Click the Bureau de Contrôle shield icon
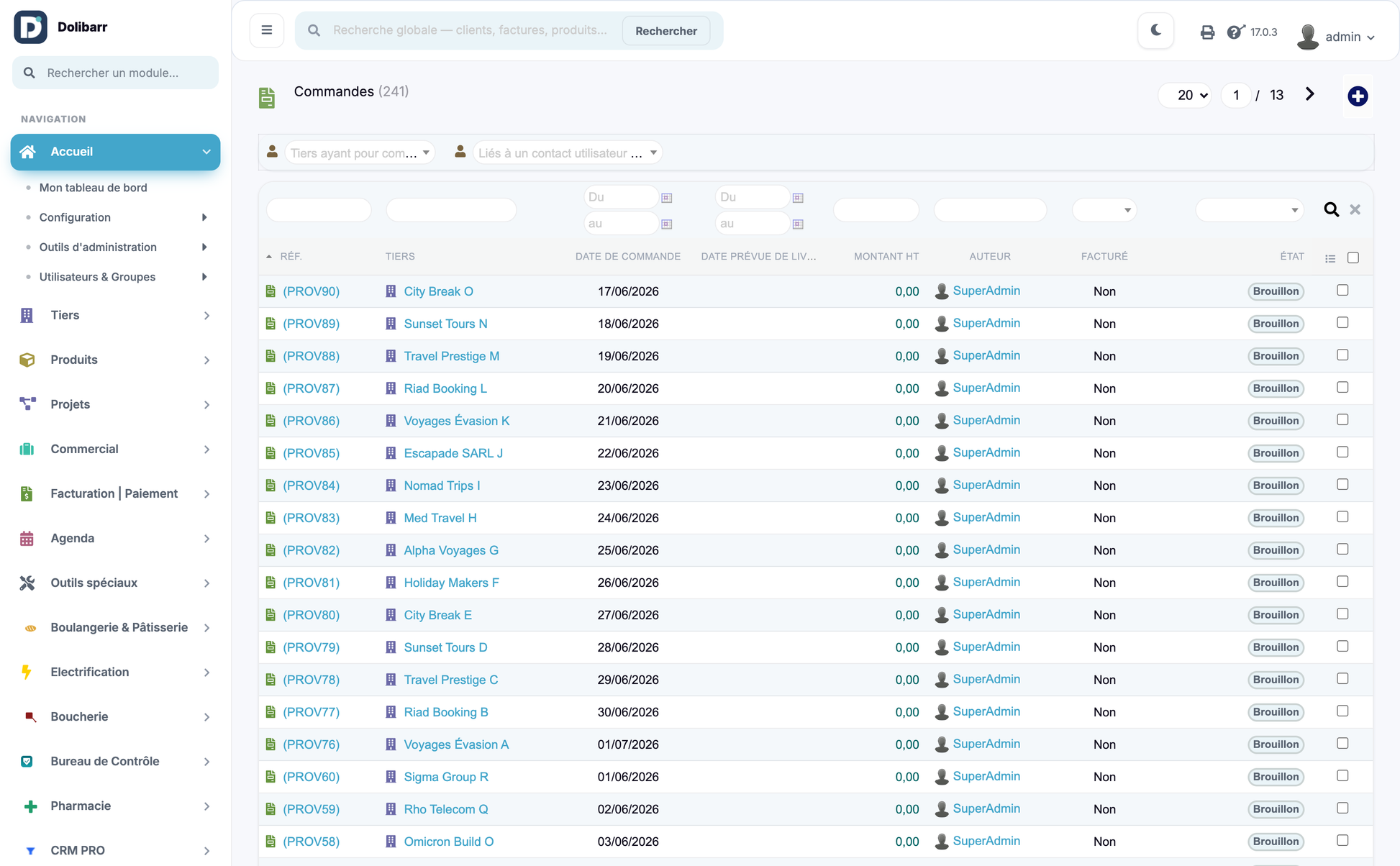 pos(27,761)
